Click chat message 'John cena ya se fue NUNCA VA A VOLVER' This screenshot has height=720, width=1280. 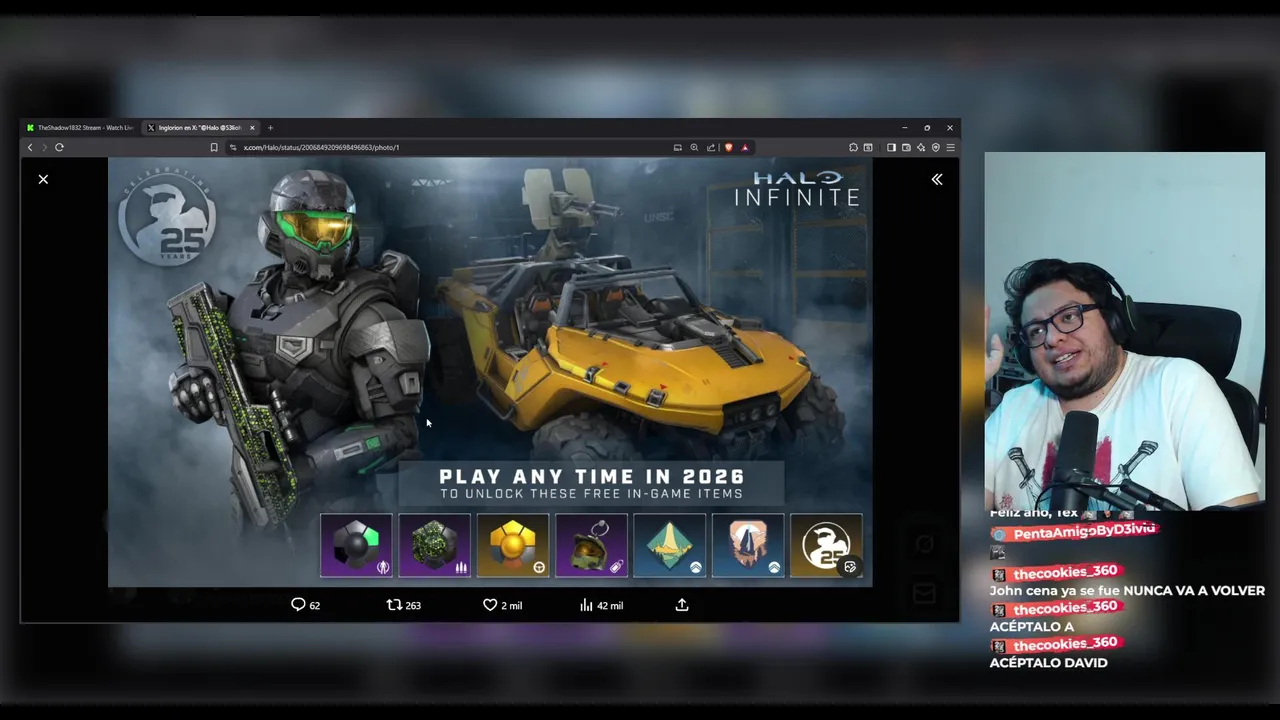coord(1127,591)
